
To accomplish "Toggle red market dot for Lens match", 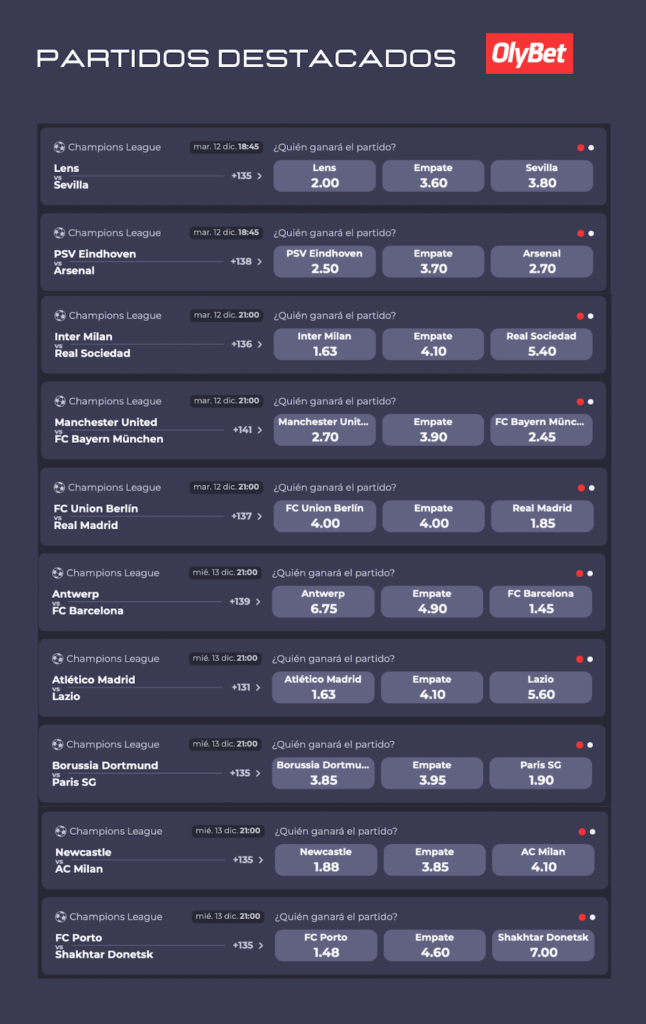I will tap(581, 148).
